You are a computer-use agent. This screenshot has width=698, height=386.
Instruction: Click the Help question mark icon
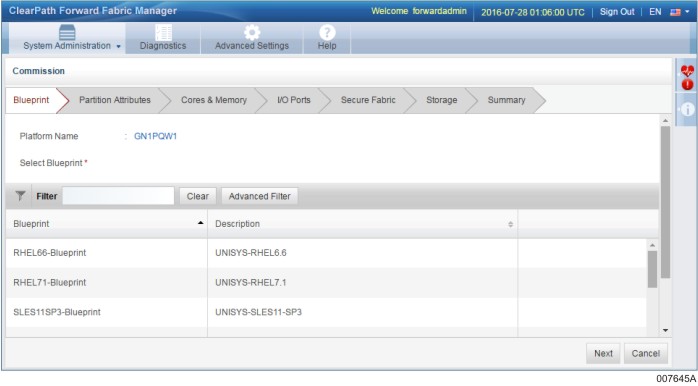pyautogui.click(x=327, y=33)
